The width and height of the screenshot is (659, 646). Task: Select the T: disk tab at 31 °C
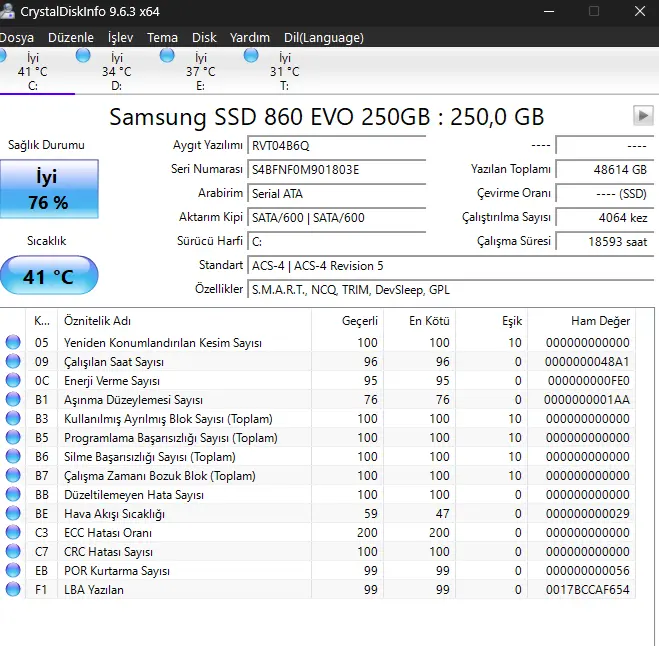[285, 71]
